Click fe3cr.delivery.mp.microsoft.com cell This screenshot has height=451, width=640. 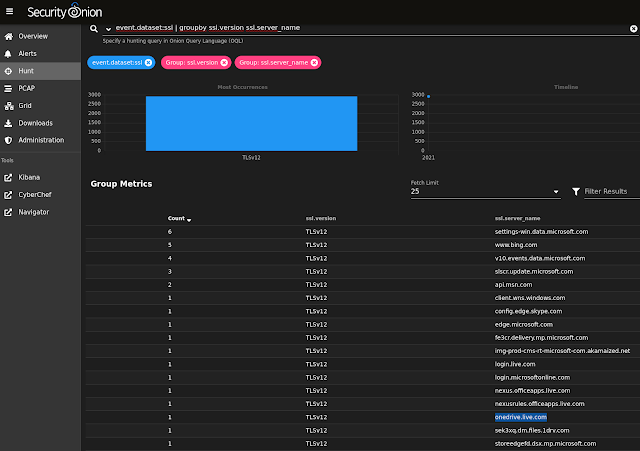click(542, 338)
